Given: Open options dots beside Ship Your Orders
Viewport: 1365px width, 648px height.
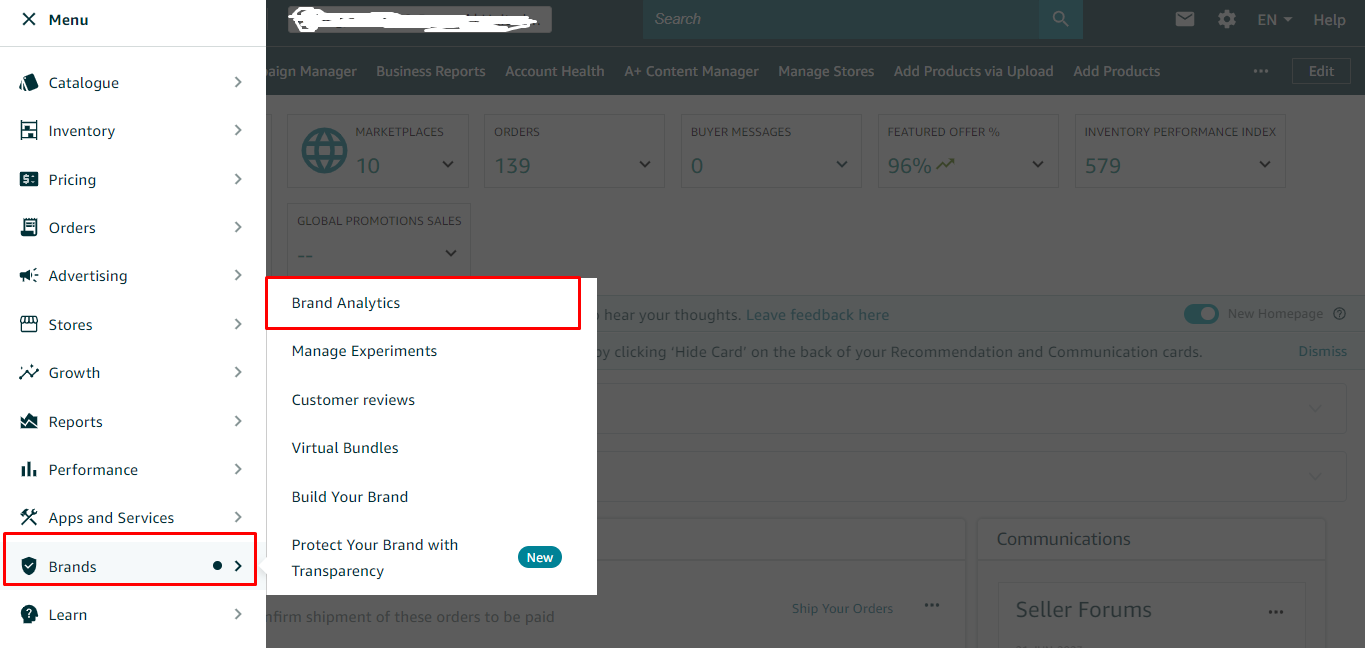Looking at the screenshot, I should click(x=932, y=605).
